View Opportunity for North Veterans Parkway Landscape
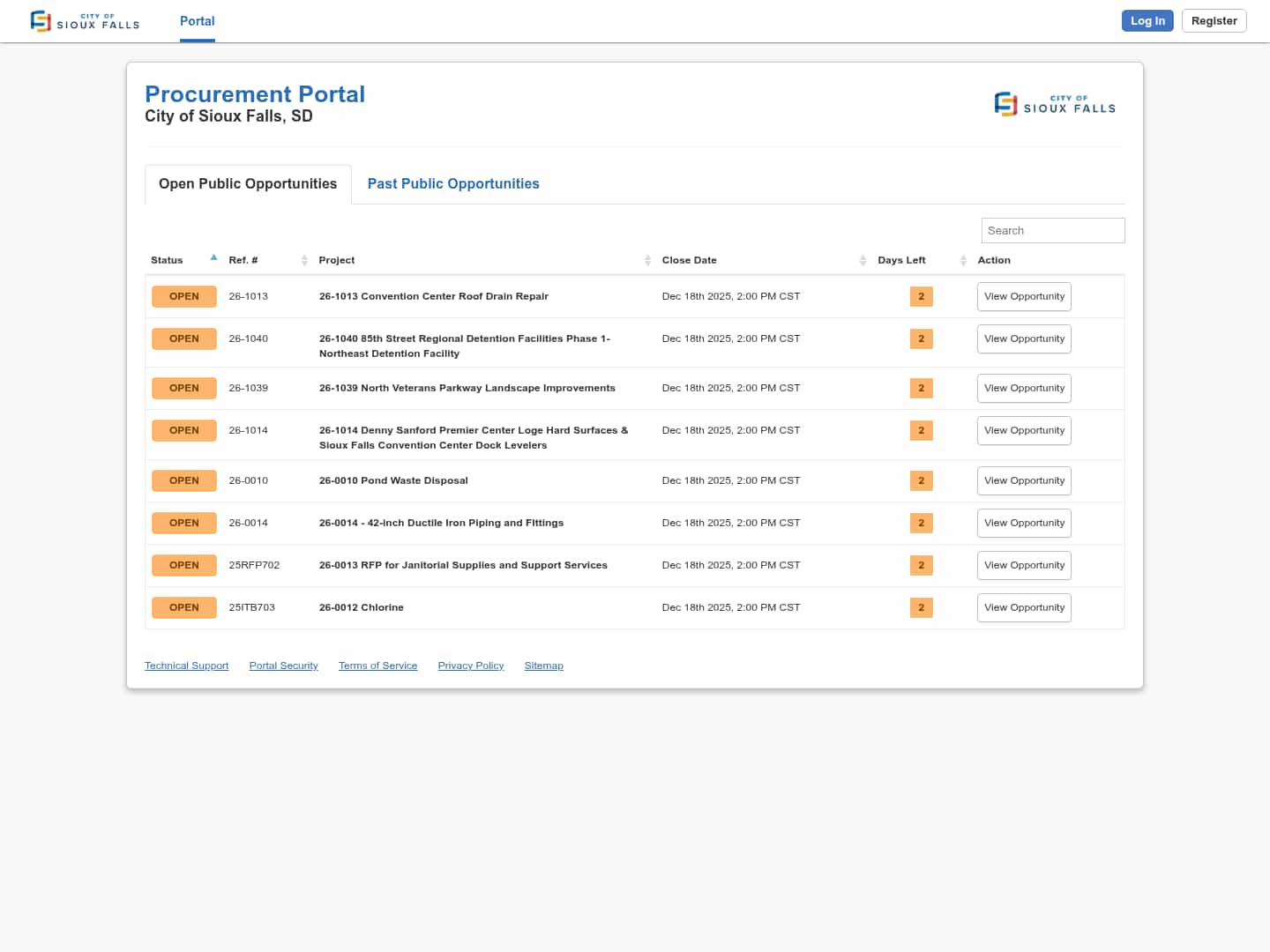The image size is (1270, 952). click(1024, 388)
